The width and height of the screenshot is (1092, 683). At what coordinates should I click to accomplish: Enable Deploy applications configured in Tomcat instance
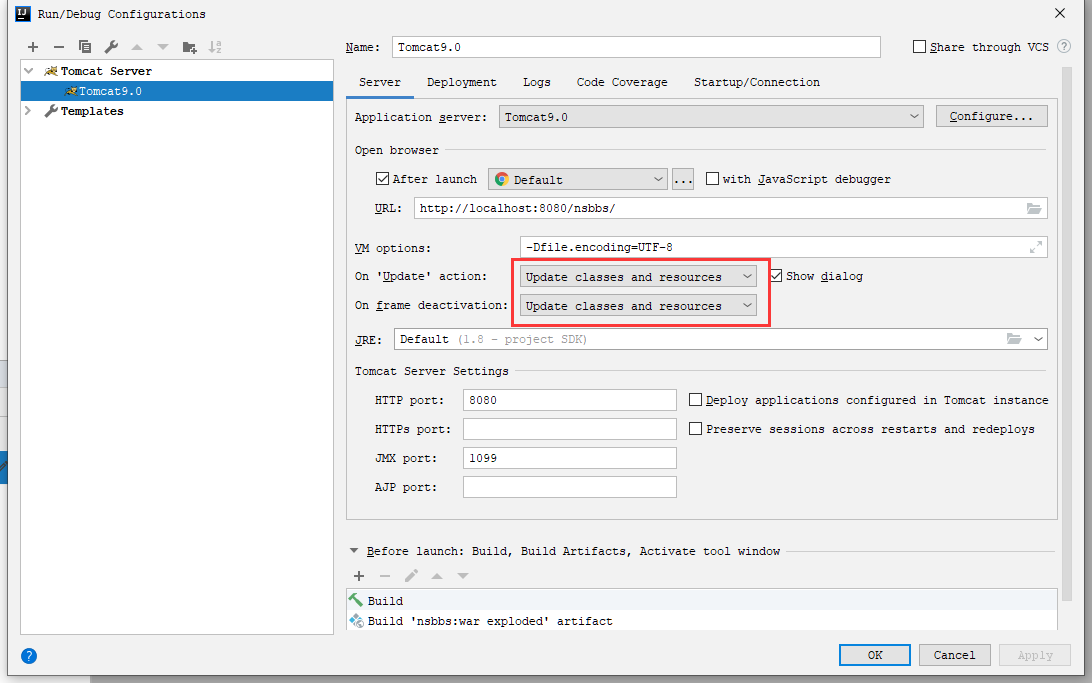[x=695, y=400]
